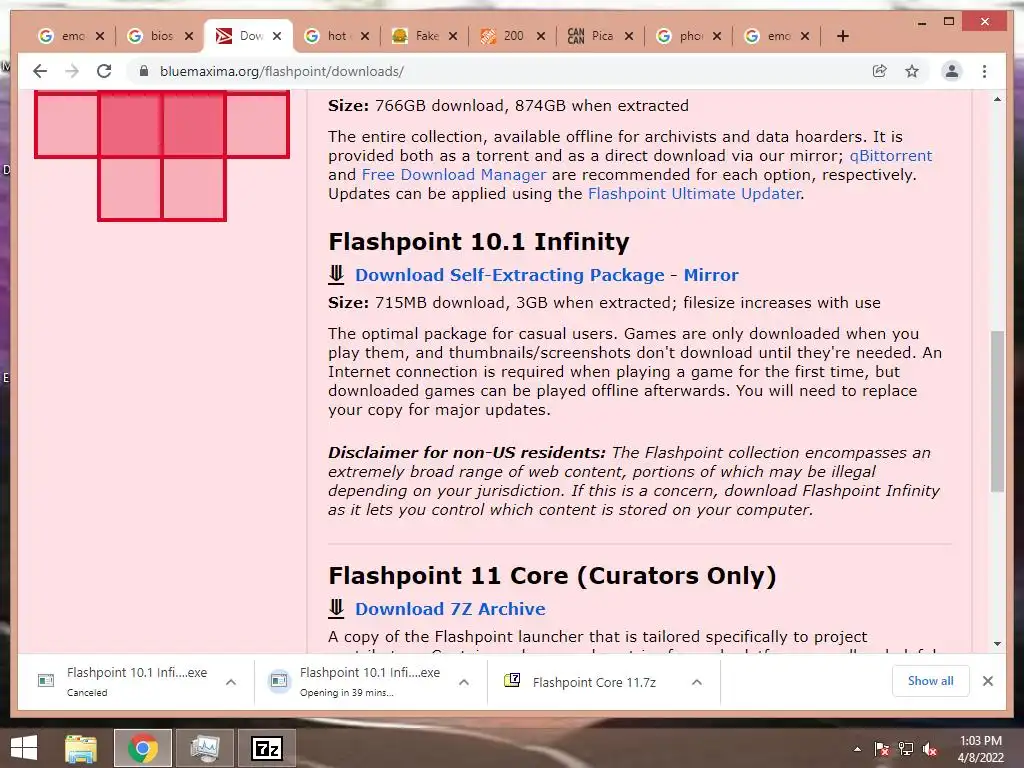The width and height of the screenshot is (1024, 768).
Task: Open the Chrome three-dot menu
Action: pos(984,71)
